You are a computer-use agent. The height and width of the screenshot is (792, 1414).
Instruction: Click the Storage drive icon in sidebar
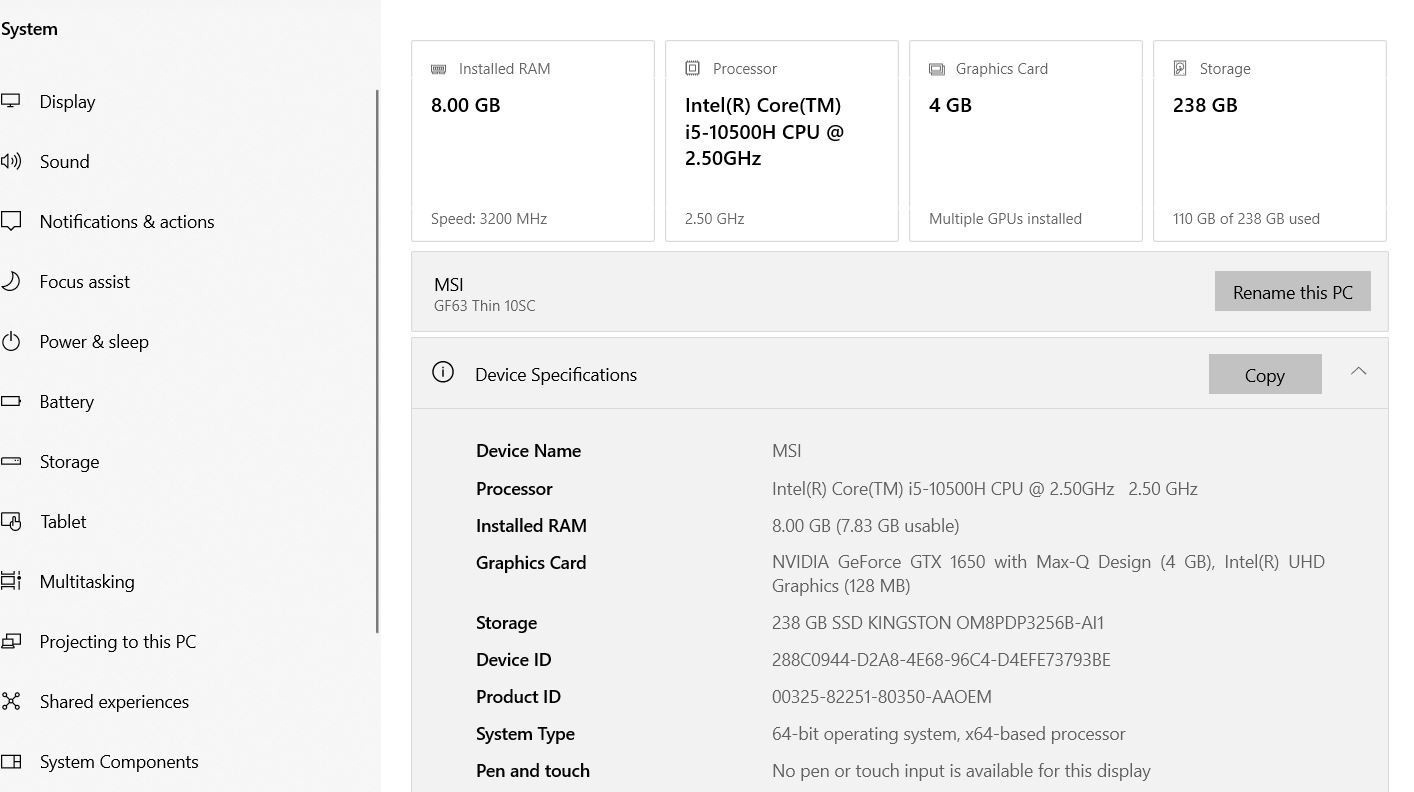(x=10, y=461)
